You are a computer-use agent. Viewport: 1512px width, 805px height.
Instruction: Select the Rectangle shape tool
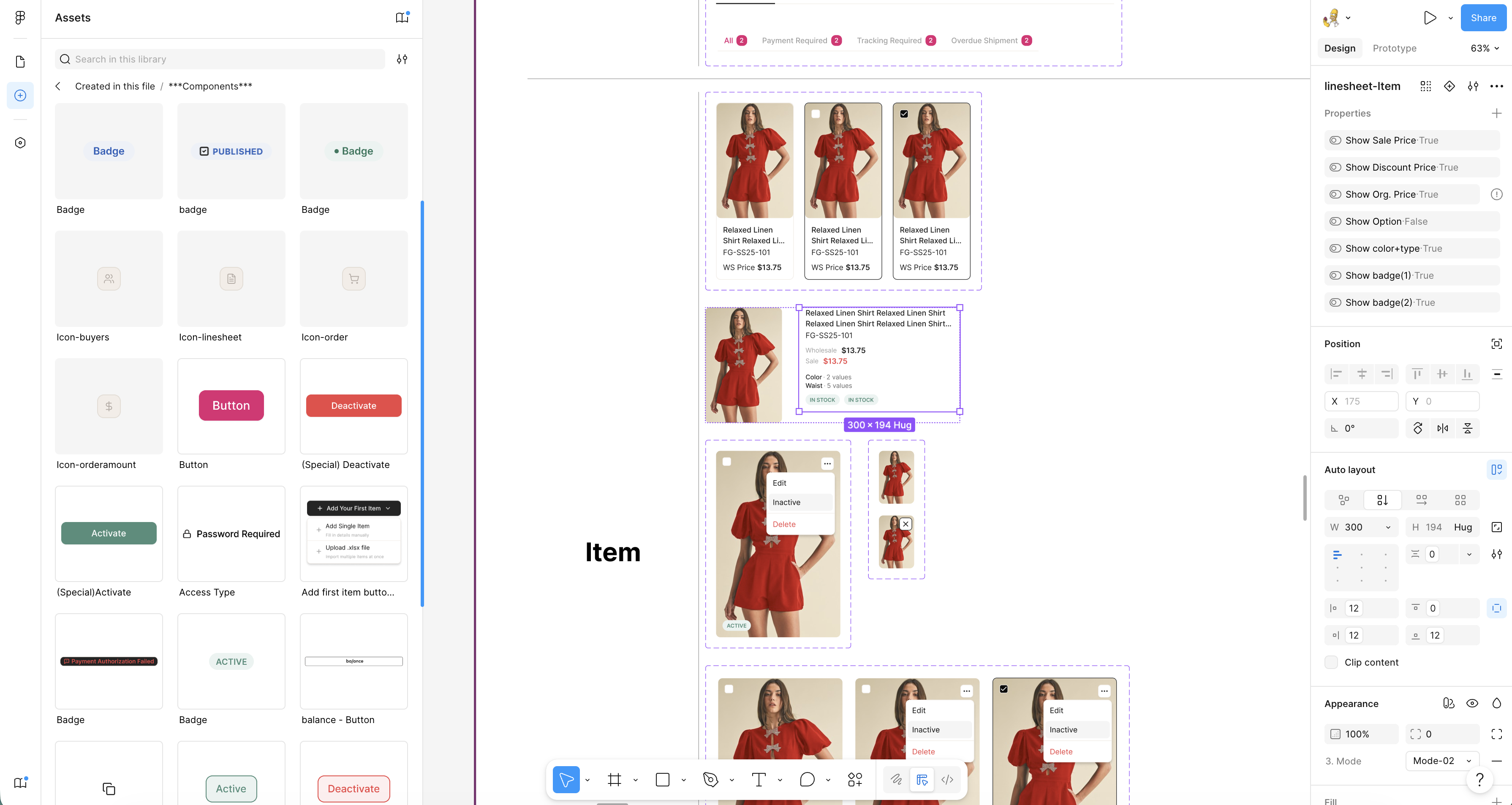(663, 779)
